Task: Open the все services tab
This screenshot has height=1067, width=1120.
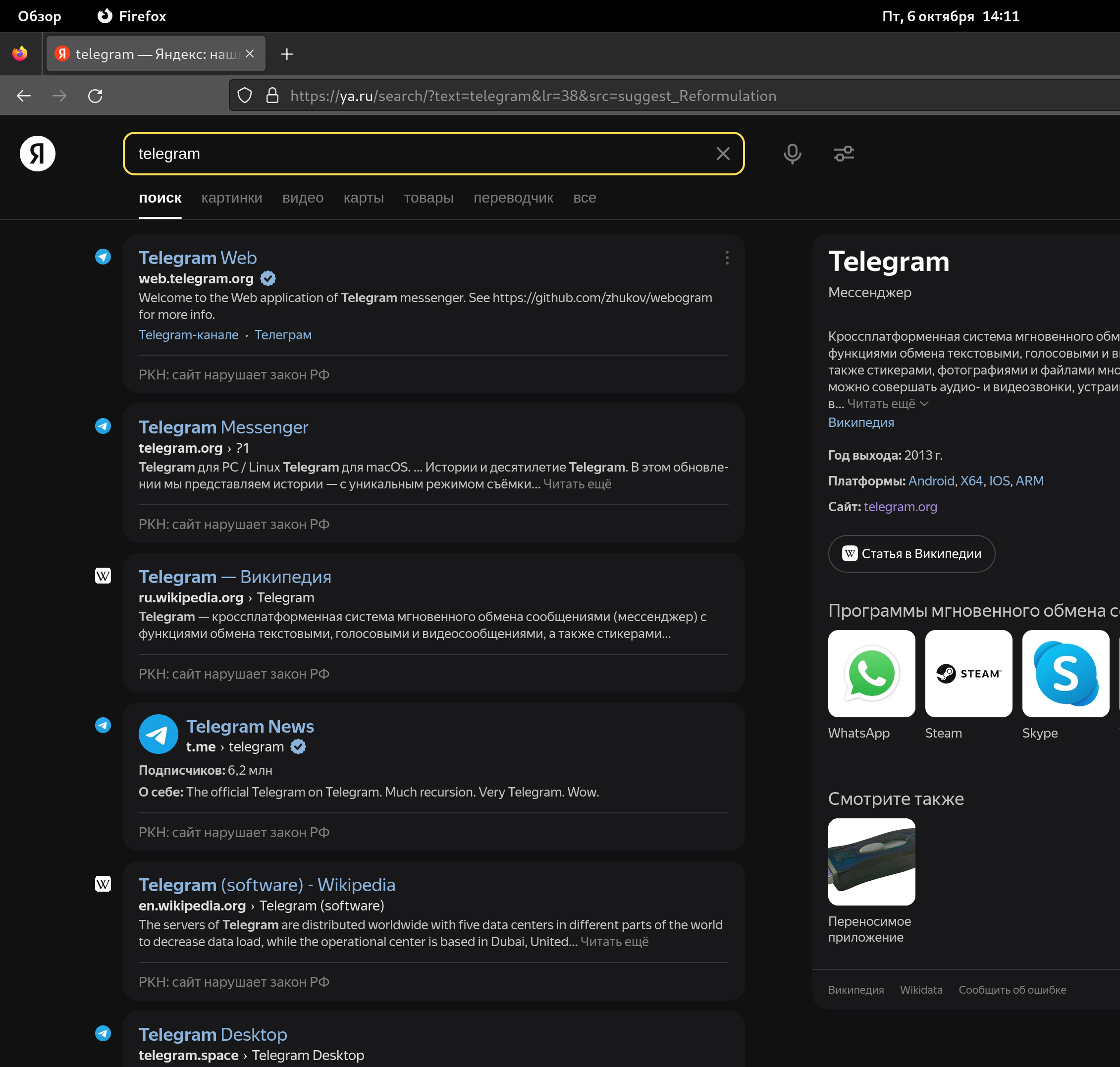Action: click(584, 198)
